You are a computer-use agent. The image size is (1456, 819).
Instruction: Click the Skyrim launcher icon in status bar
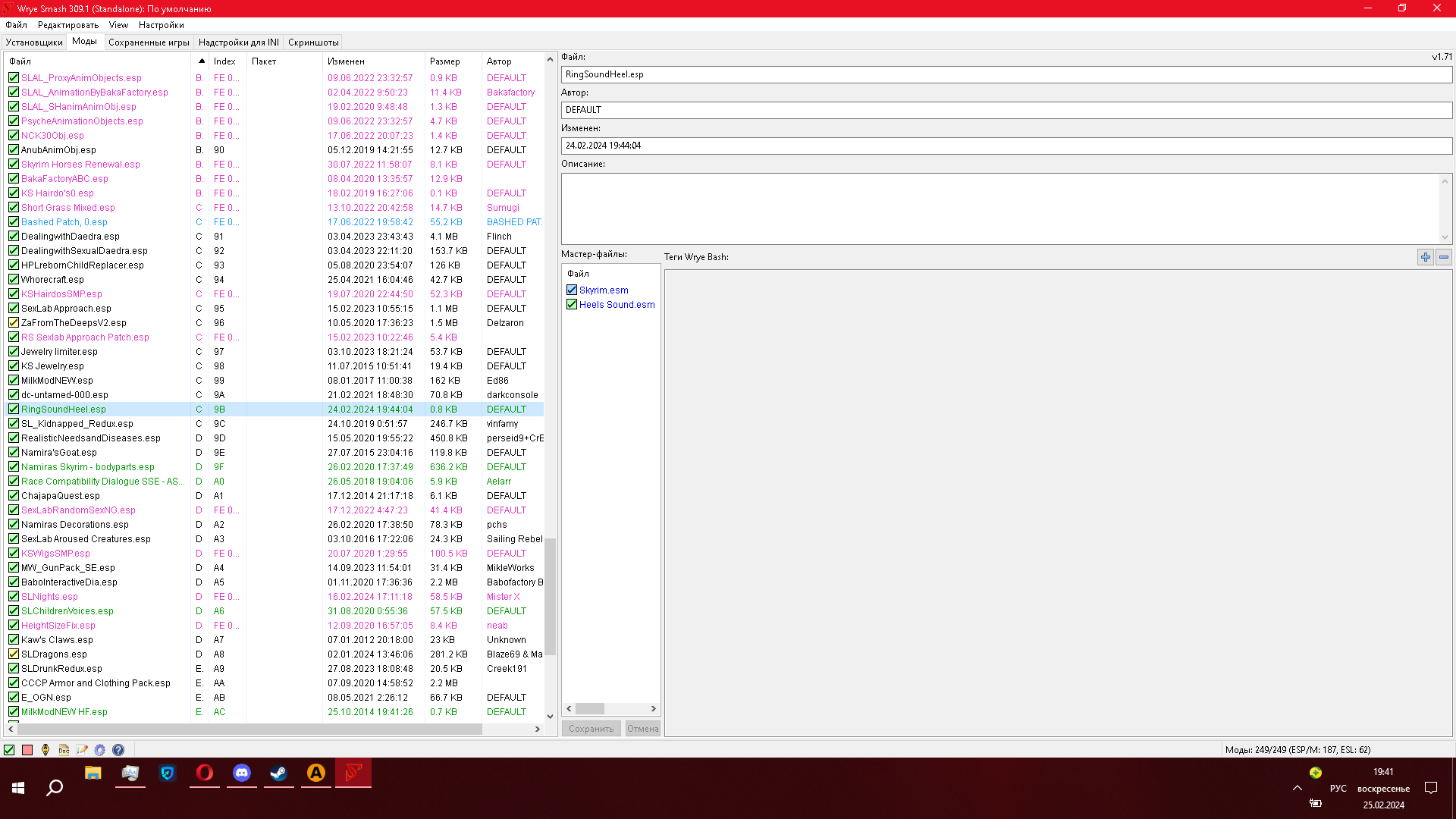(45, 750)
